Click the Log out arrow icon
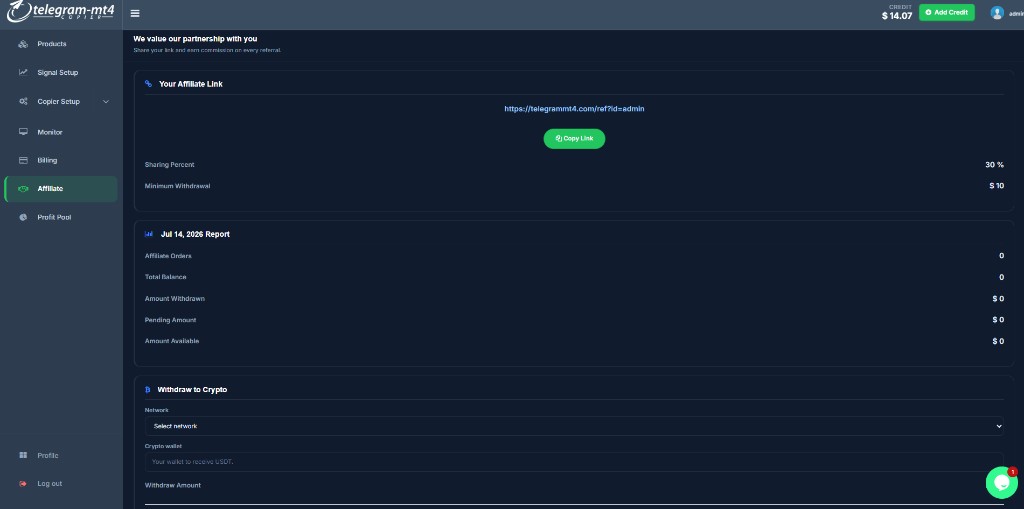Viewport: 1024px width, 509px height. pos(24,484)
